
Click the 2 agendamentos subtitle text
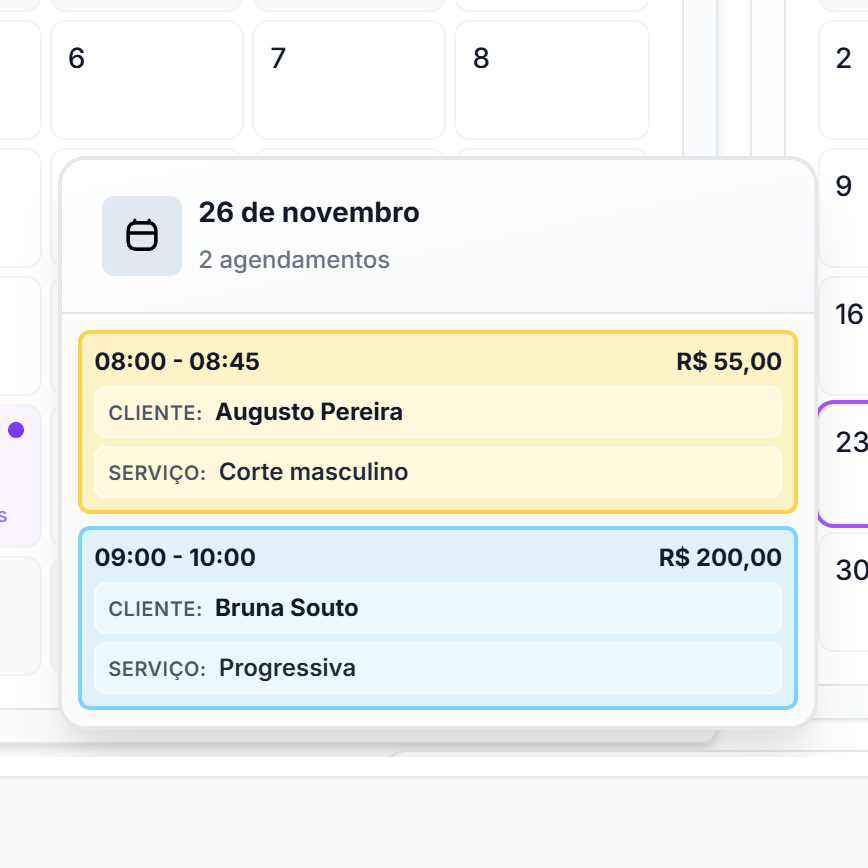[x=294, y=260]
